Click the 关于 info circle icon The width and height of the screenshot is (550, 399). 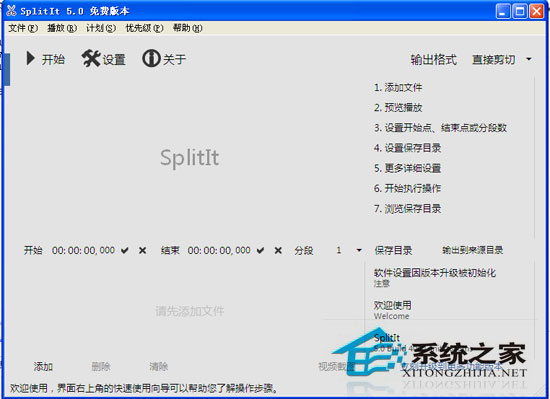[151, 58]
